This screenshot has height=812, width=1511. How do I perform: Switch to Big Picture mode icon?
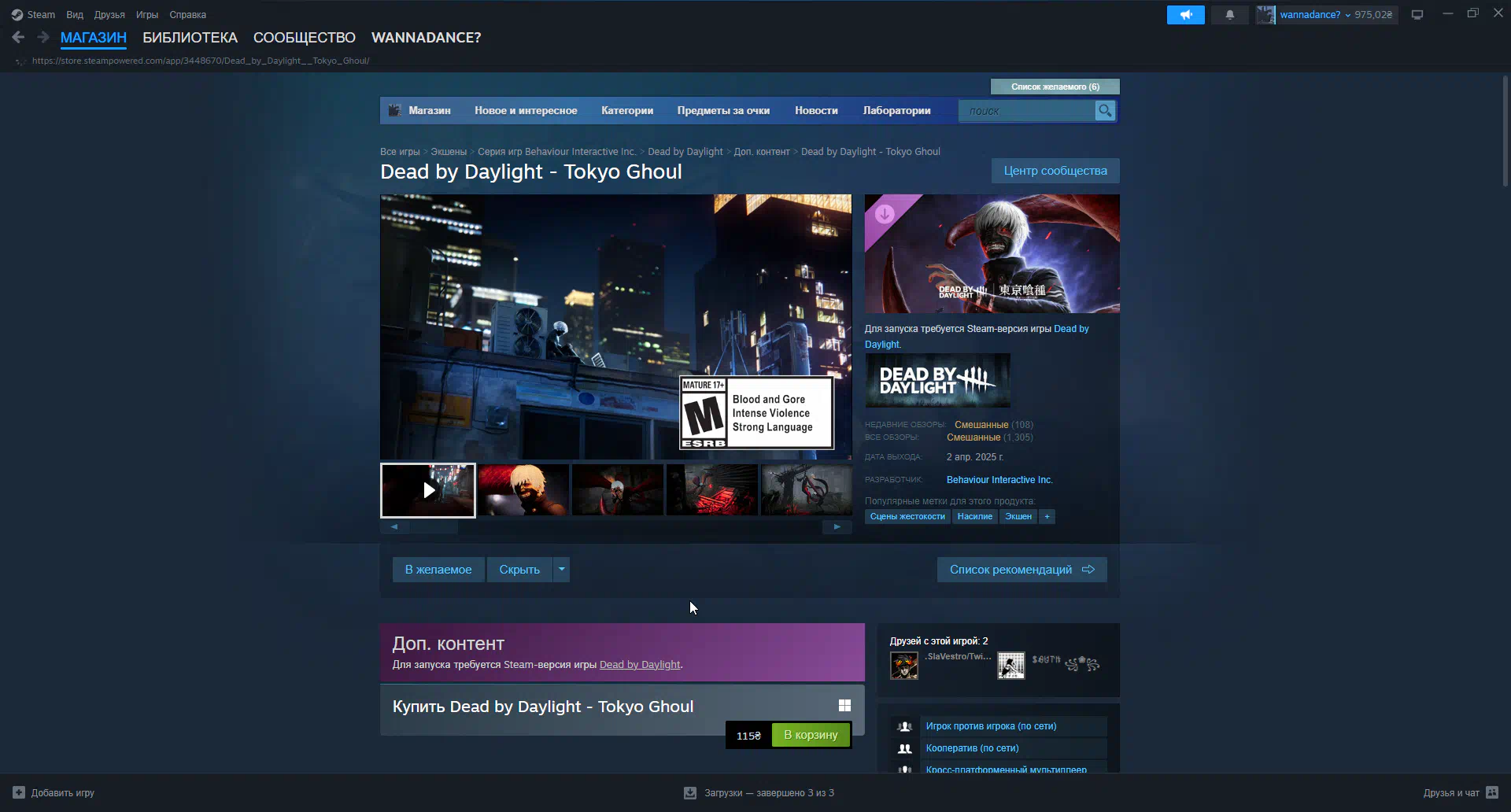point(1417,14)
